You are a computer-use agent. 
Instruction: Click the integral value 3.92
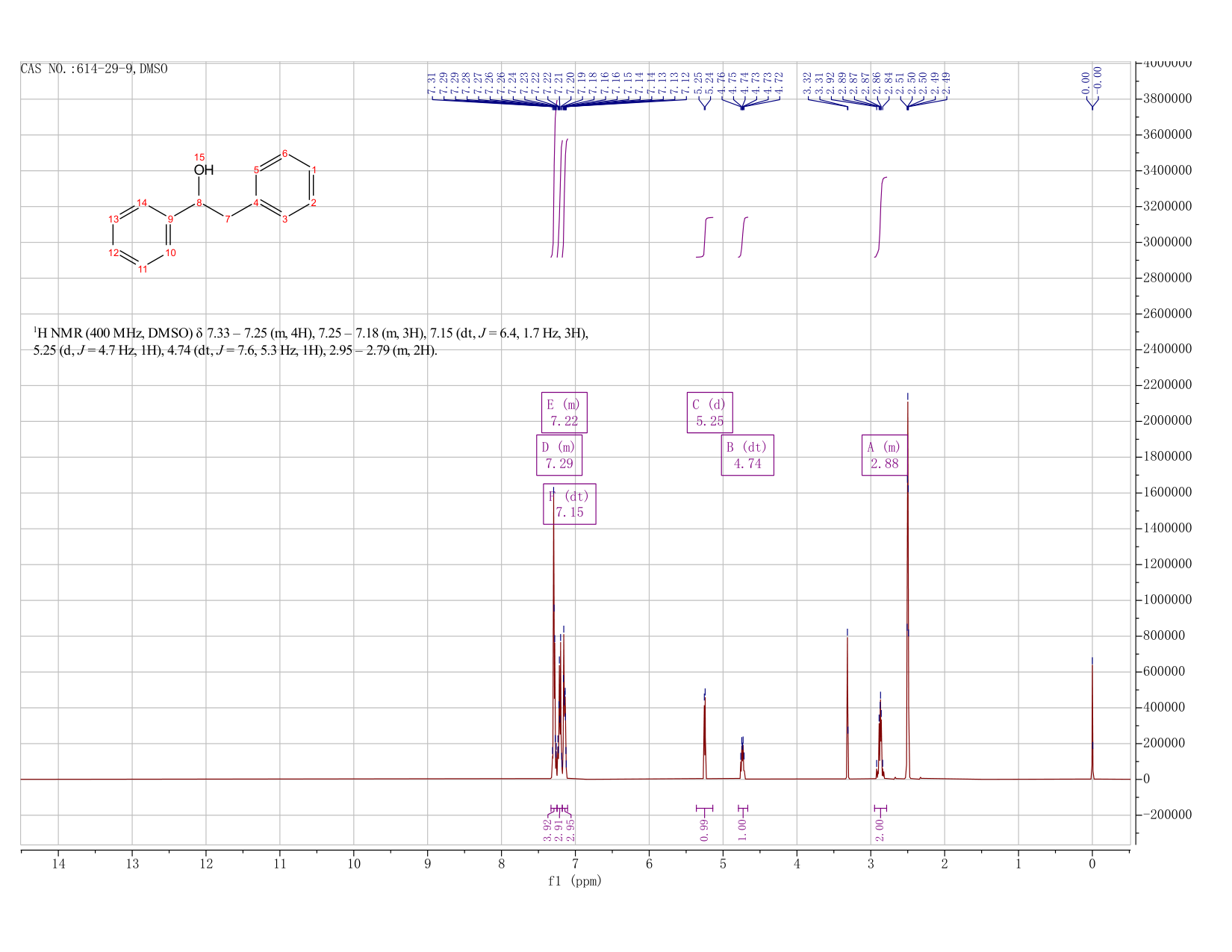tap(547, 830)
